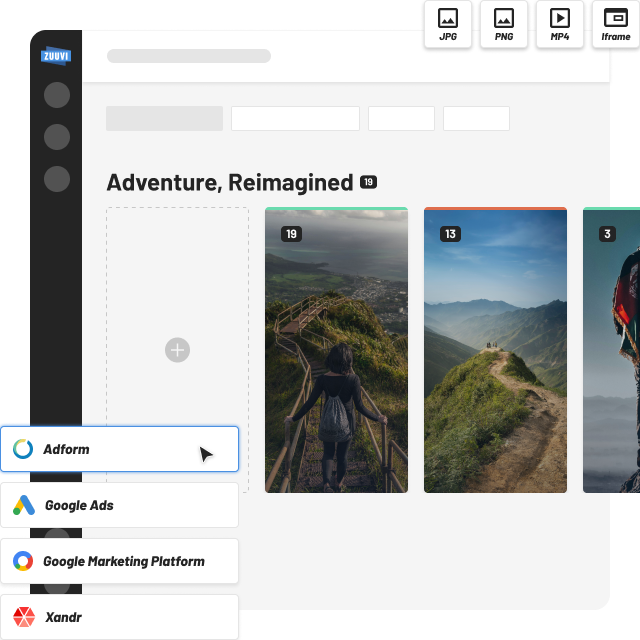Select Adform from the platform list

point(119,450)
